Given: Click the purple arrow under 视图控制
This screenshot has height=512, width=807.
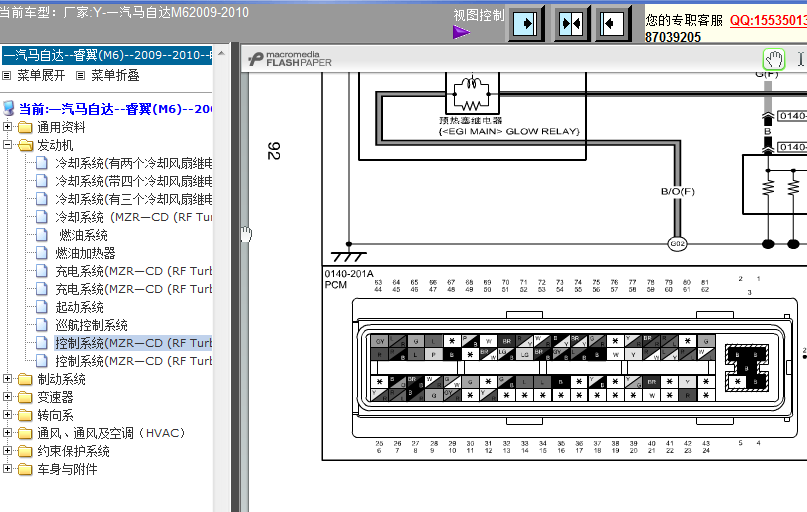Looking at the screenshot, I should pyautogui.click(x=461, y=32).
